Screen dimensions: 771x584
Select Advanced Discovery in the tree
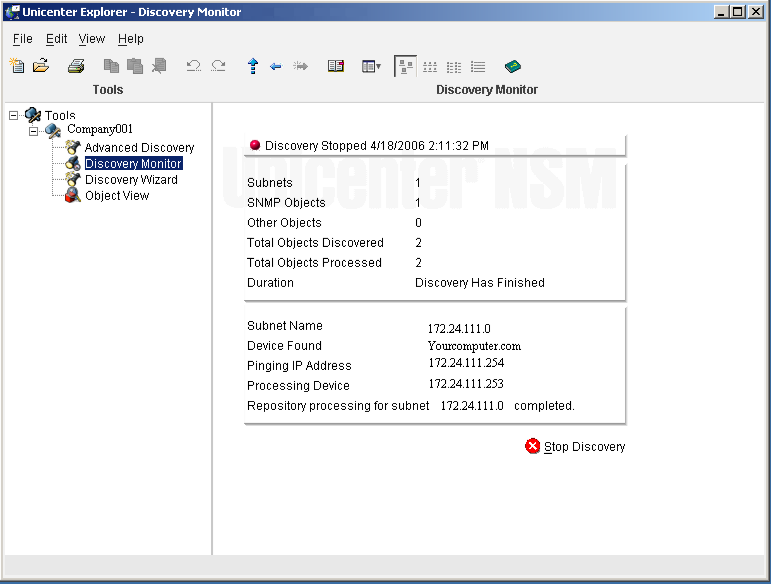139,148
